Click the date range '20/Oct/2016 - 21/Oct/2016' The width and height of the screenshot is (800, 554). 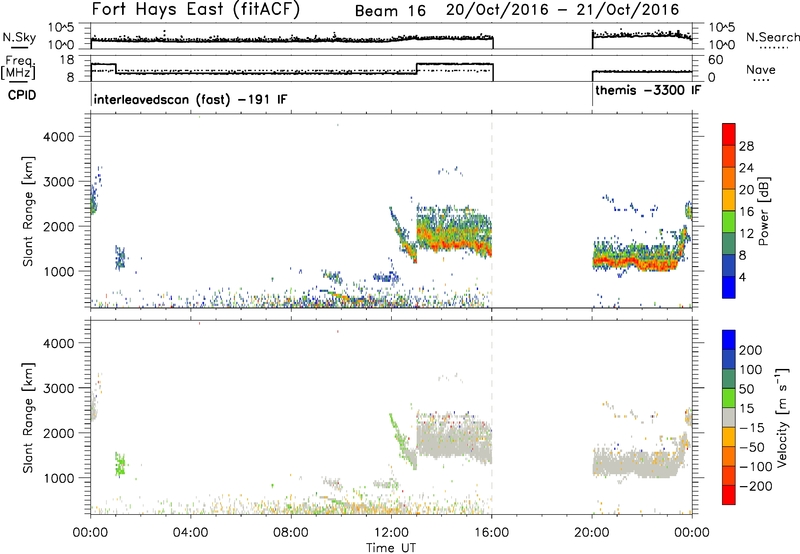pyautogui.click(x=562, y=10)
